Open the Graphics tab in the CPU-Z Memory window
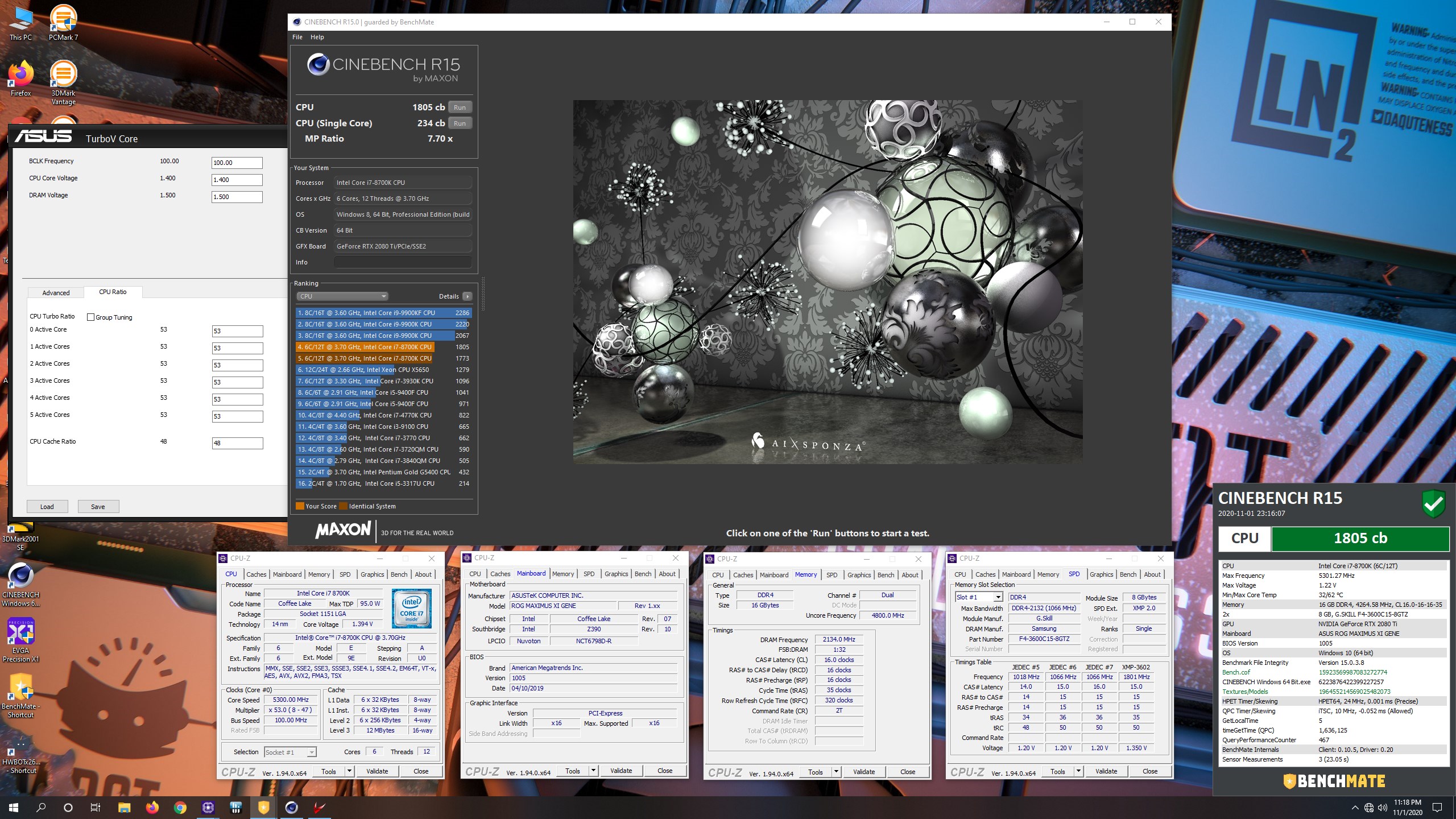Viewport: 1456px width, 819px height. (x=859, y=575)
